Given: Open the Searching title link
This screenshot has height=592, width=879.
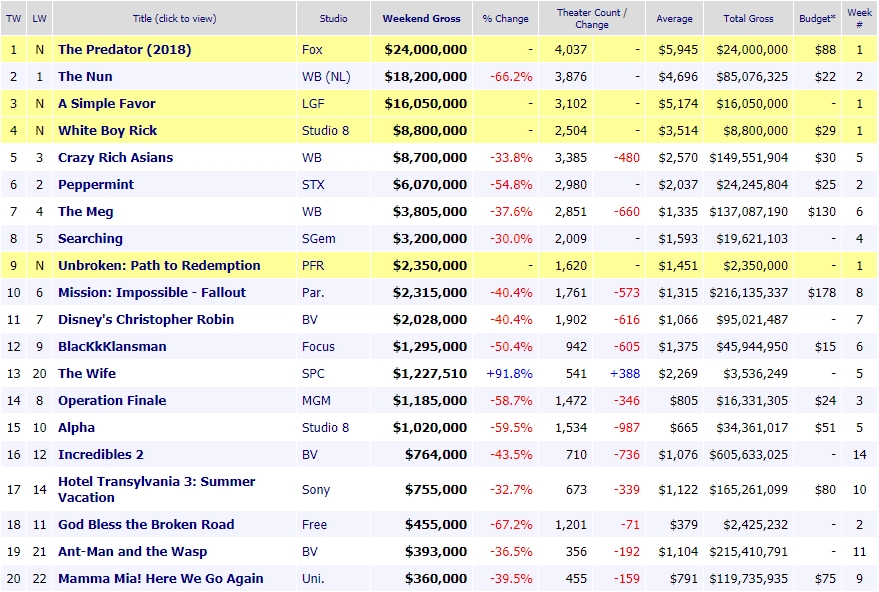Looking at the screenshot, I should click(90, 238).
